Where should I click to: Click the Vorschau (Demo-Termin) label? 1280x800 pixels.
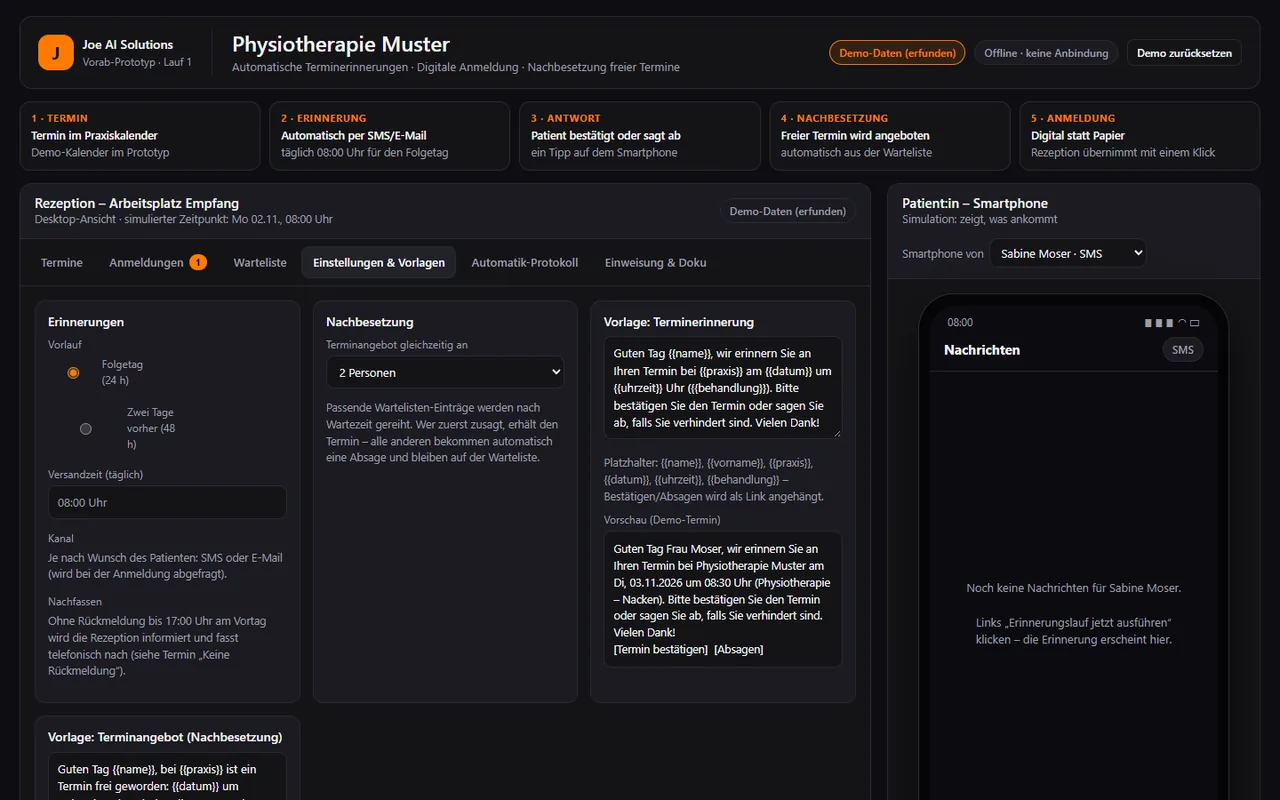click(662, 520)
